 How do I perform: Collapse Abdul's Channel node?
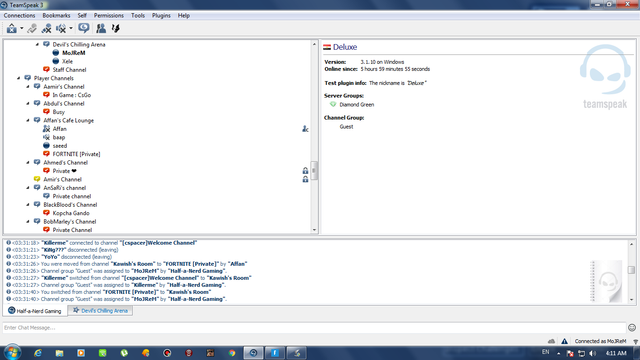click(28, 103)
